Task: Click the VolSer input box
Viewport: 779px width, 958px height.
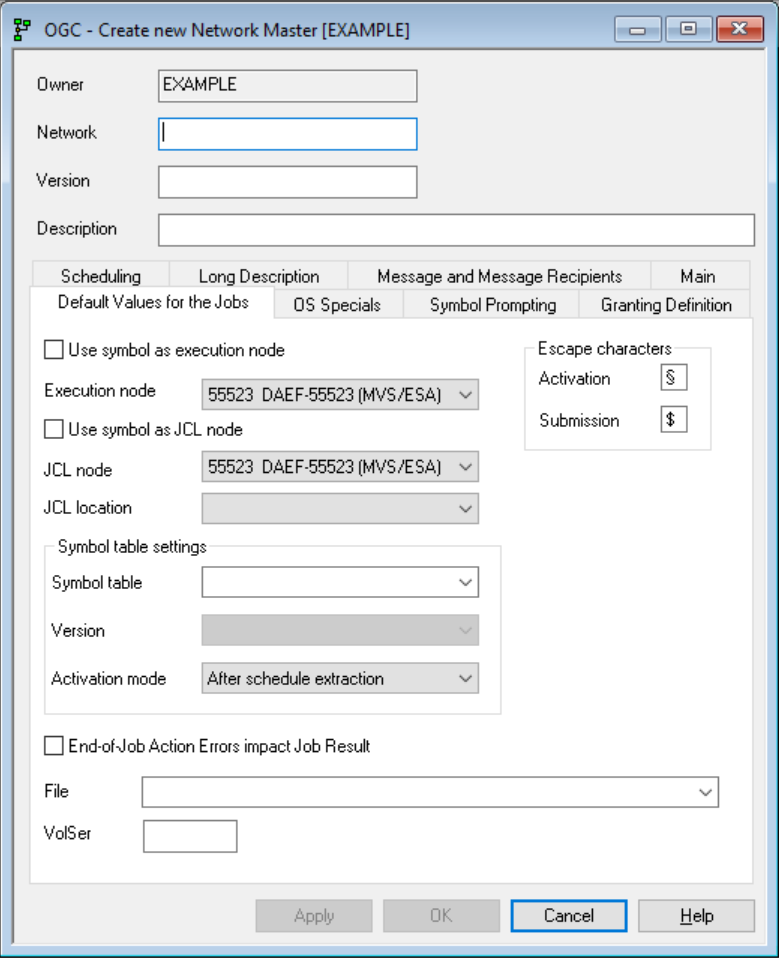Action: tap(190, 836)
